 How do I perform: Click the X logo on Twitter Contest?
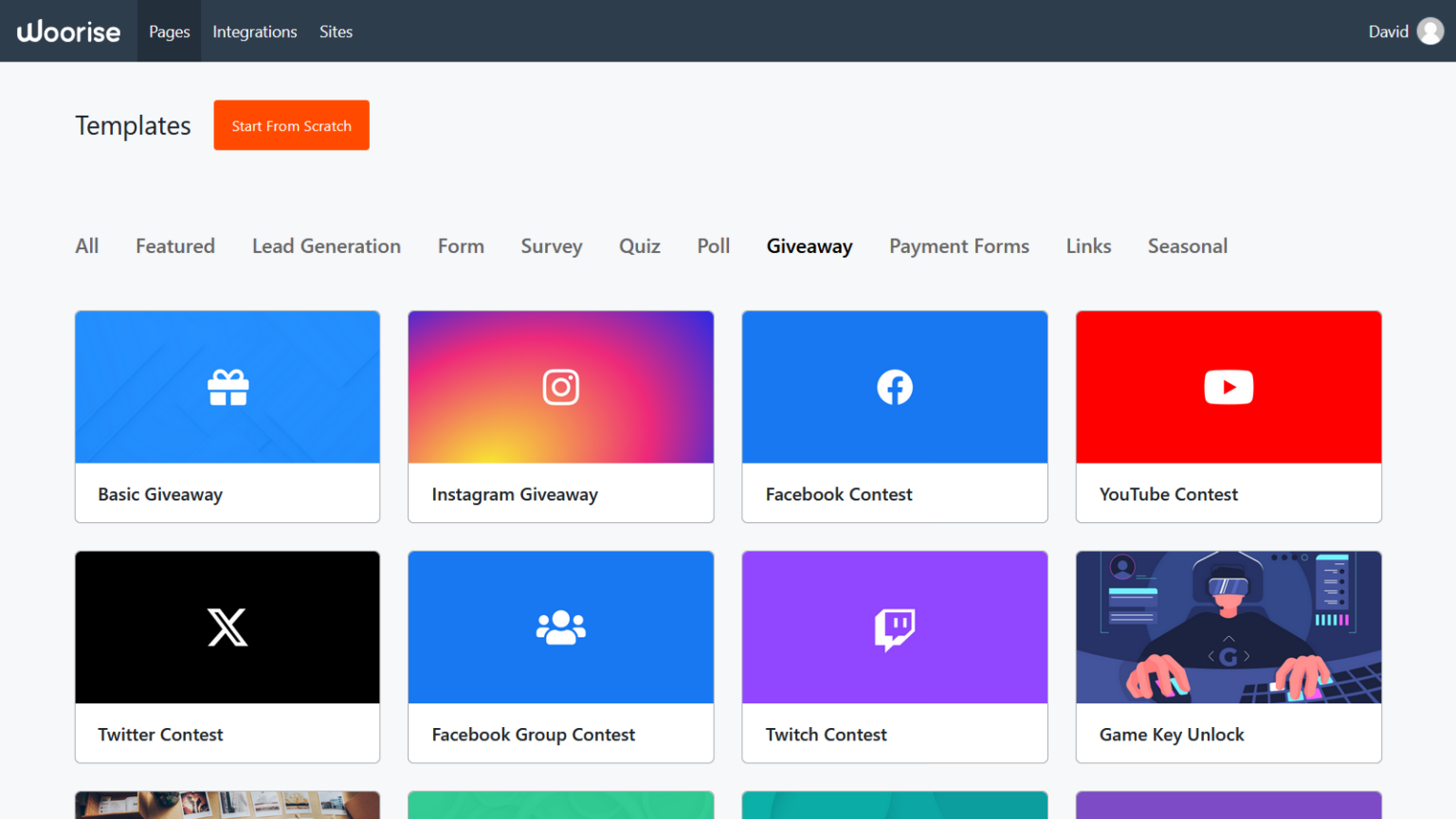(x=227, y=628)
